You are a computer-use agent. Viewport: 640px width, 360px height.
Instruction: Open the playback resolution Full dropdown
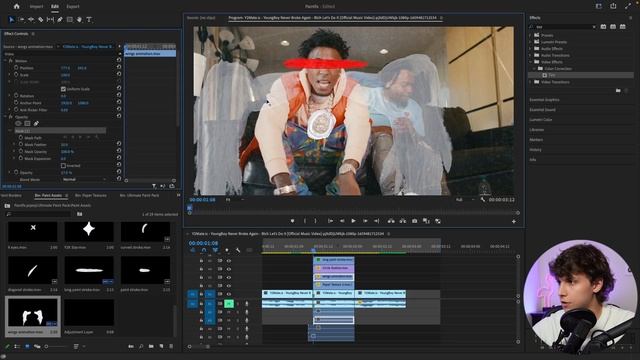click(464, 200)
